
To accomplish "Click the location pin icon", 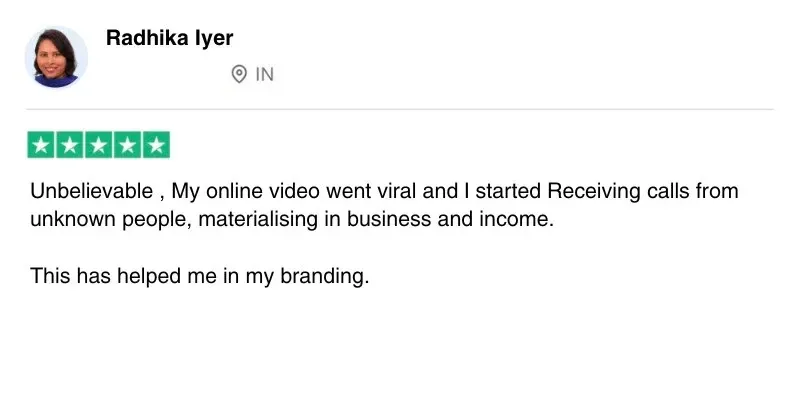I will [238, 74].
